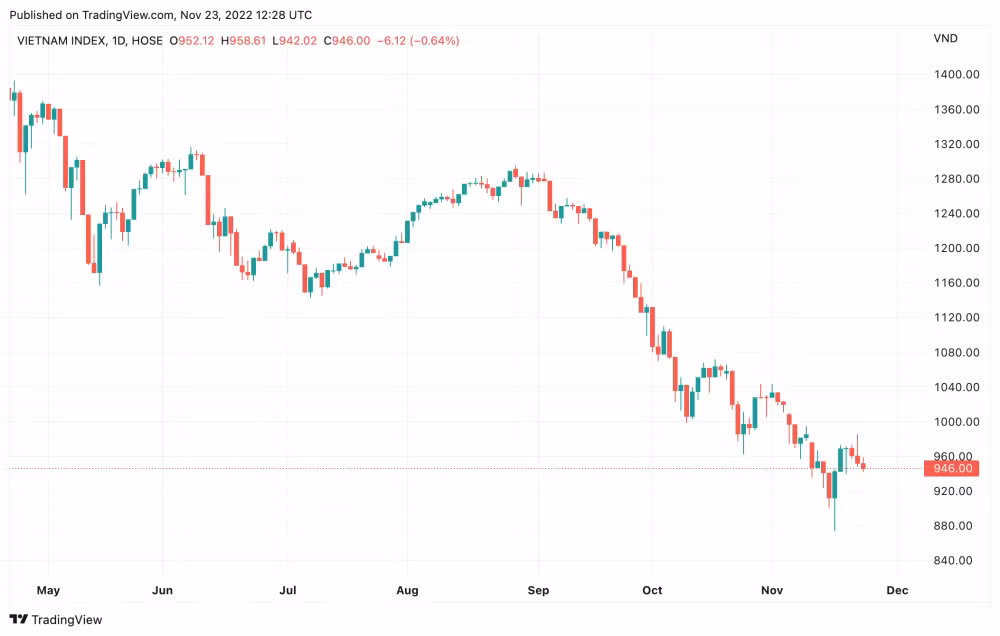Select the Nov label on time axis

click(772, 590)
